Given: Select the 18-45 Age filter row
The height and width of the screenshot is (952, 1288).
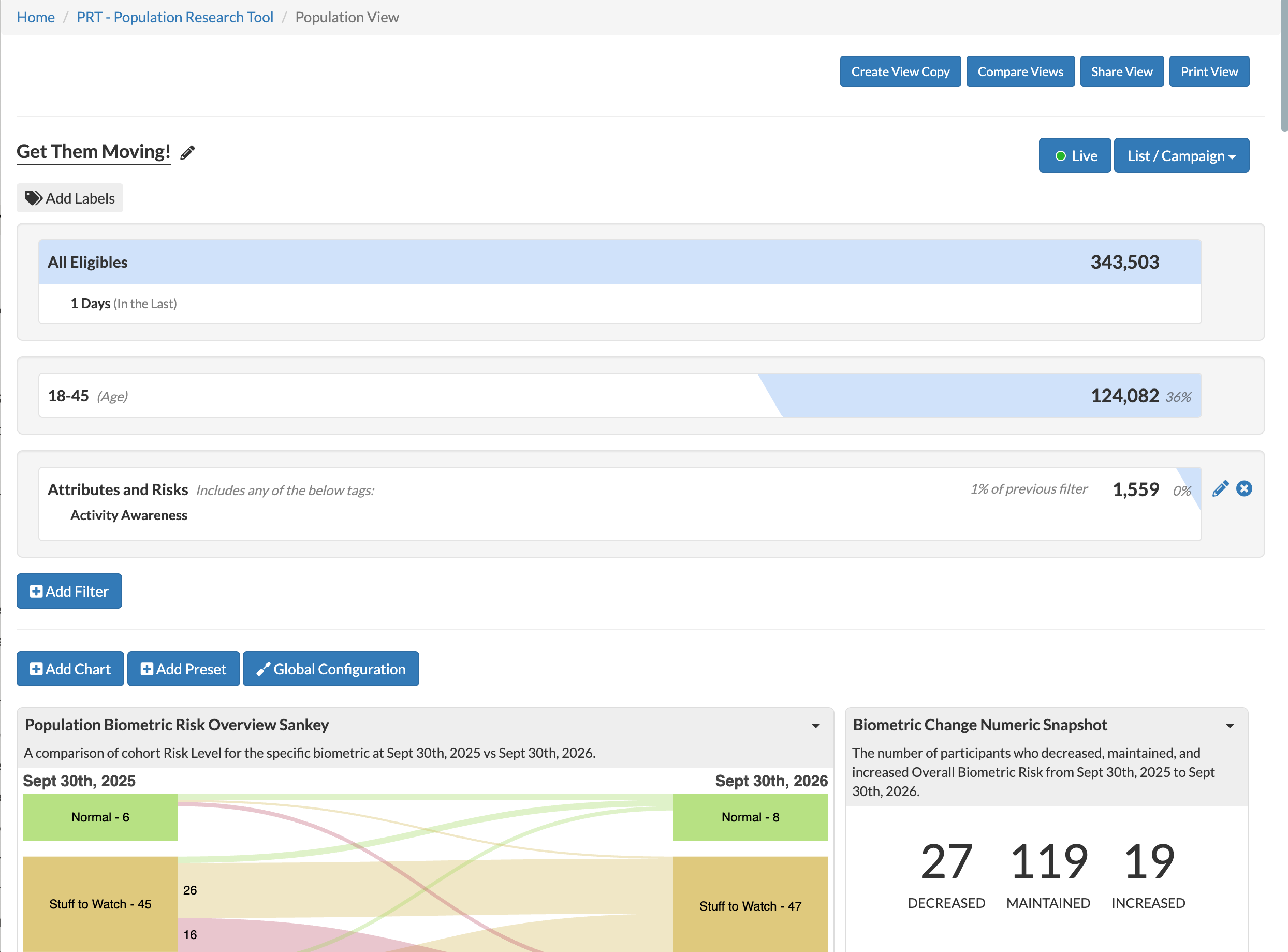Looking at the screenshot, I should 620,396.
